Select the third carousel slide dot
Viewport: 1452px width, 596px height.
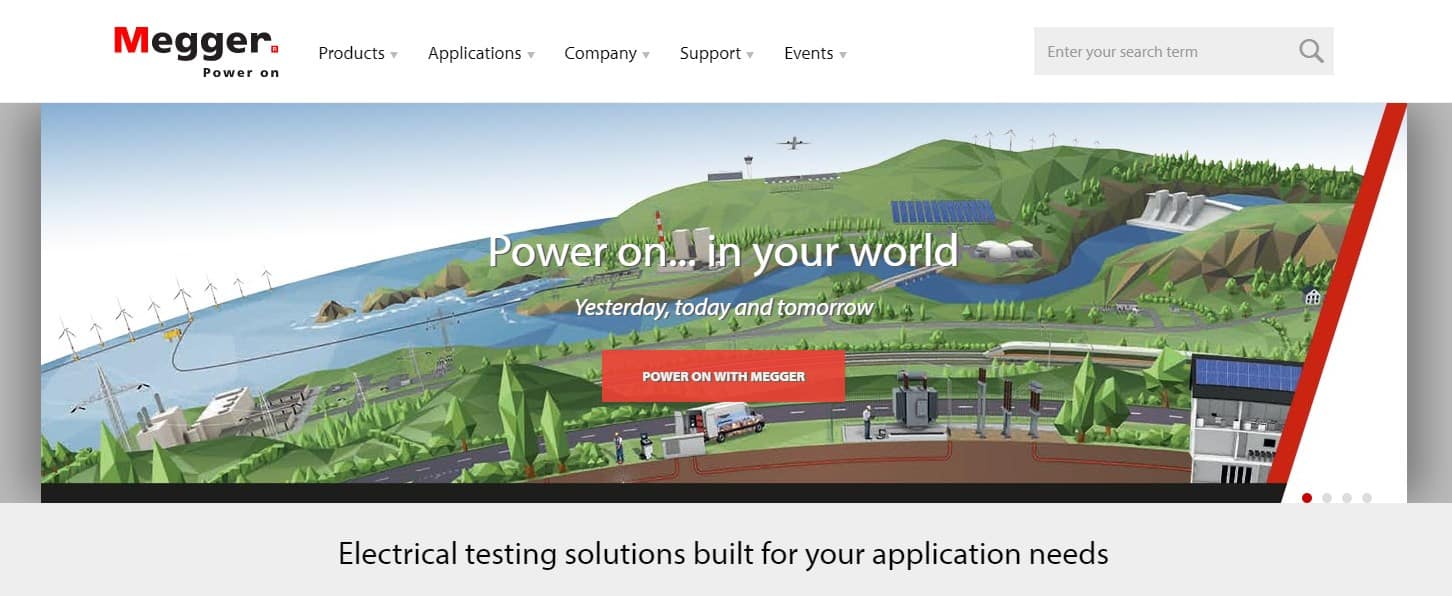tap(1347, 497)
